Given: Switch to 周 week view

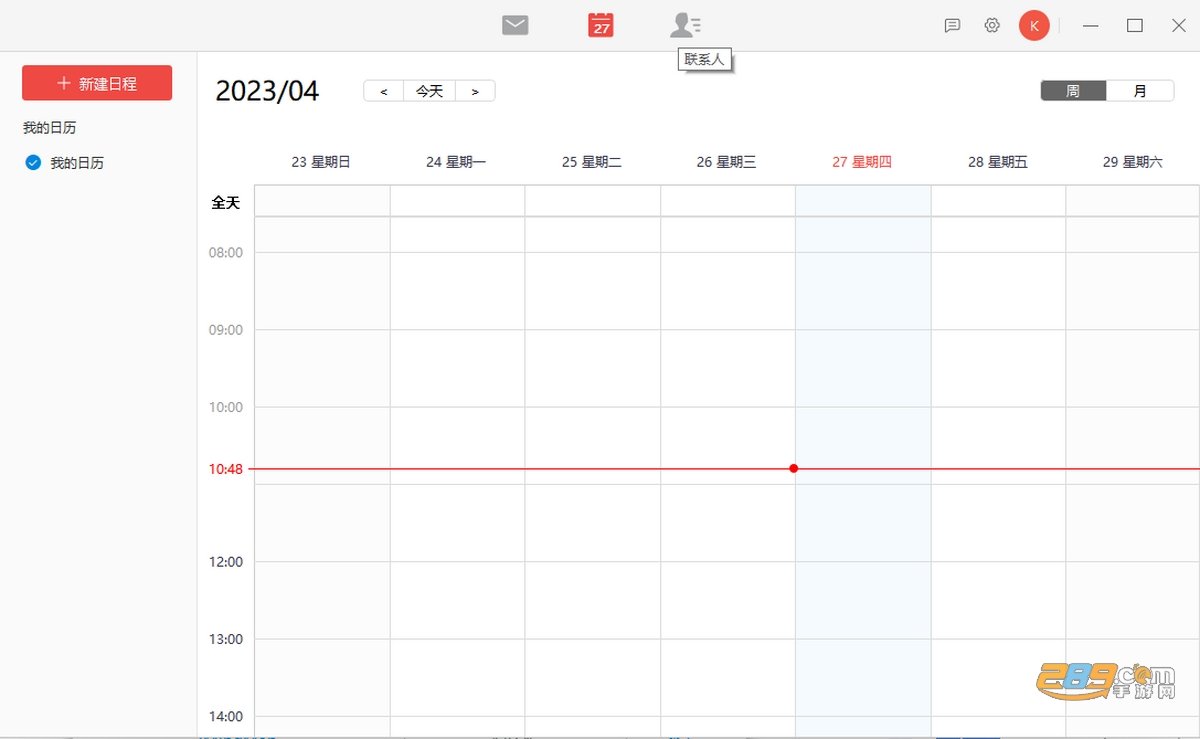Looking at the screenshot, I should pyautogui.click(x=1073, y=91).
